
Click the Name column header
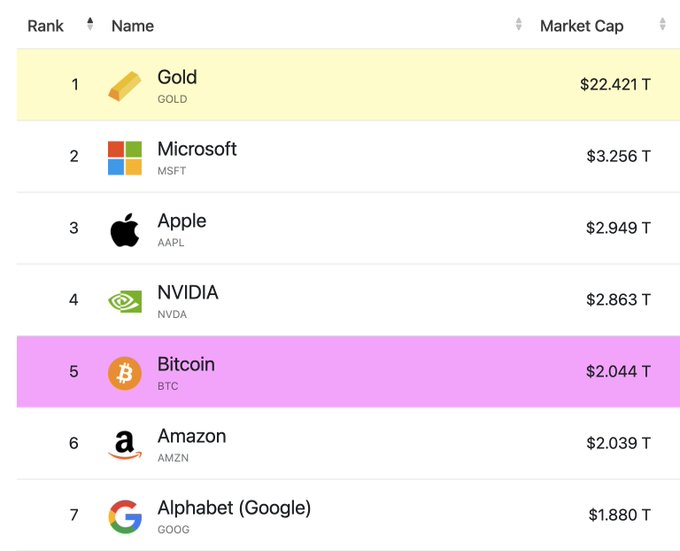tap(133, 26)
